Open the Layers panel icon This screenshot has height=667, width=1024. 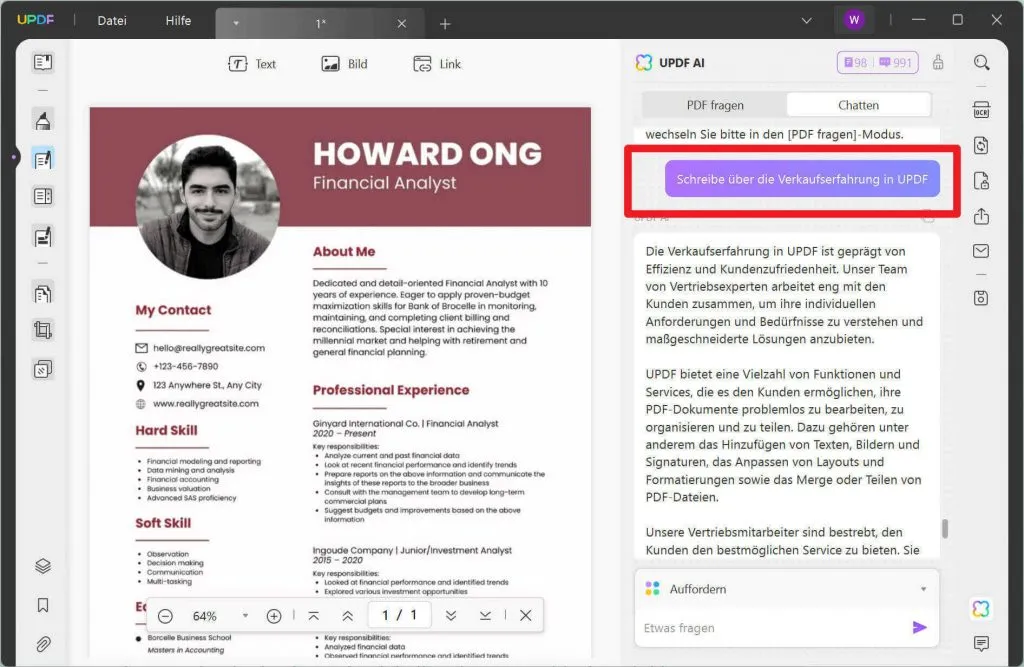tap(43, 566)
